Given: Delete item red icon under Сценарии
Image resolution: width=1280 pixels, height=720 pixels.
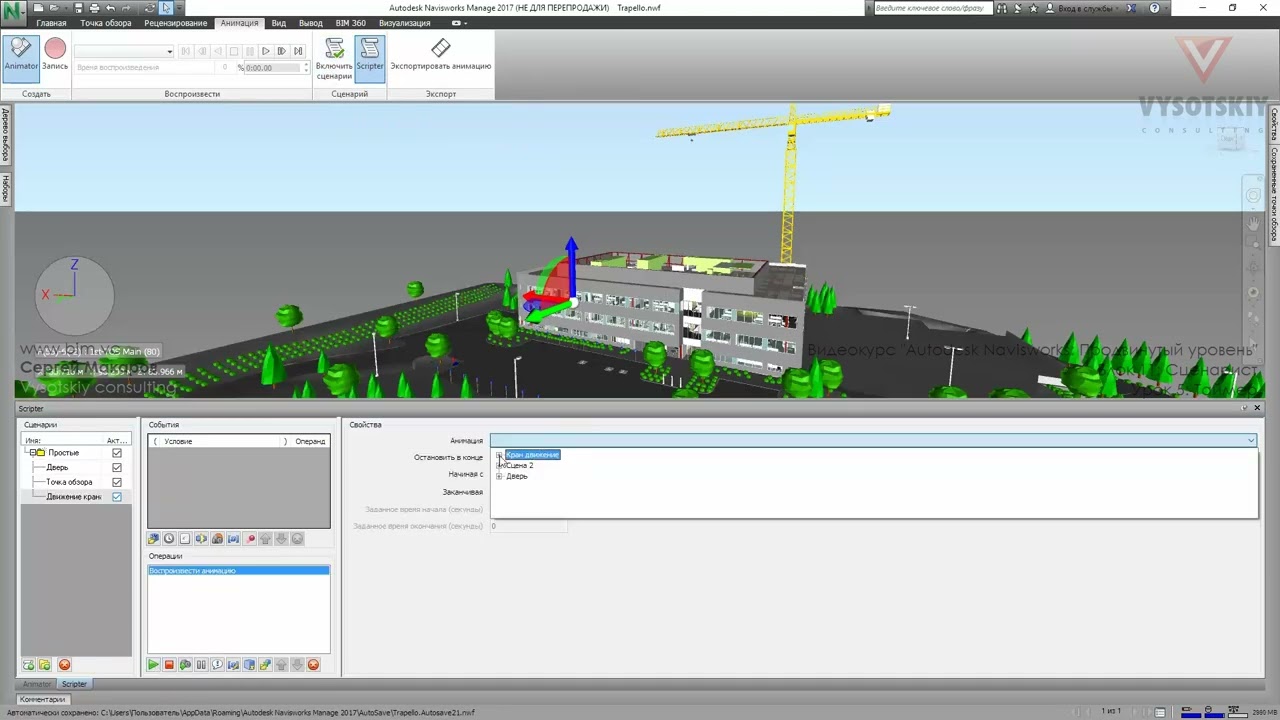Looking at the screenshot, I should tap(64, 665).
